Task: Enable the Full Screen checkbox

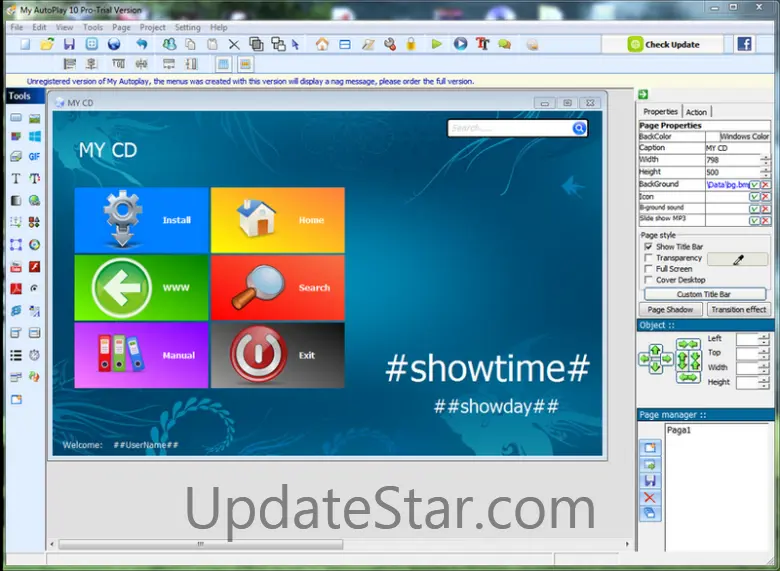Action: click(648, 269)
